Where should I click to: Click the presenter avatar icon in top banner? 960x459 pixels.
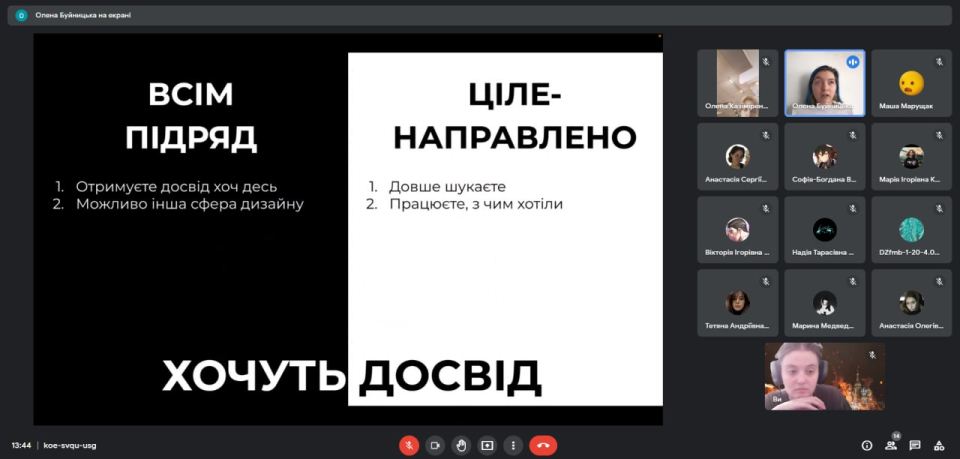21,15
